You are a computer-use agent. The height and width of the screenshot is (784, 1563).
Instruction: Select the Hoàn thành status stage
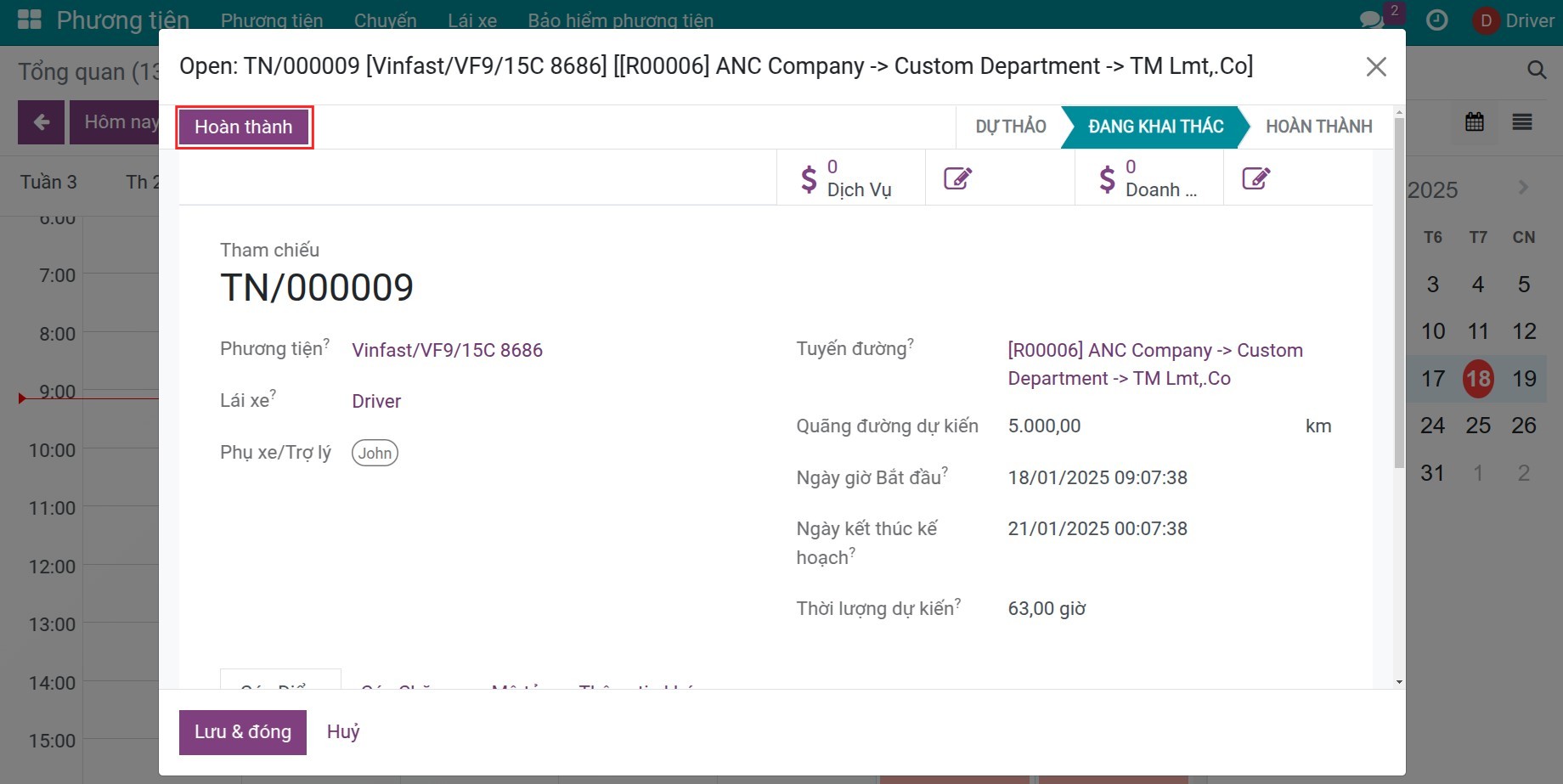[x=1318, y=127]
